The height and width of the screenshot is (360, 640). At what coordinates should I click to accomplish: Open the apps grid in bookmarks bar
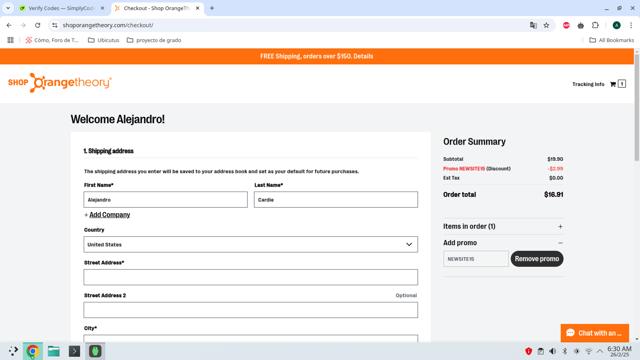11,40
